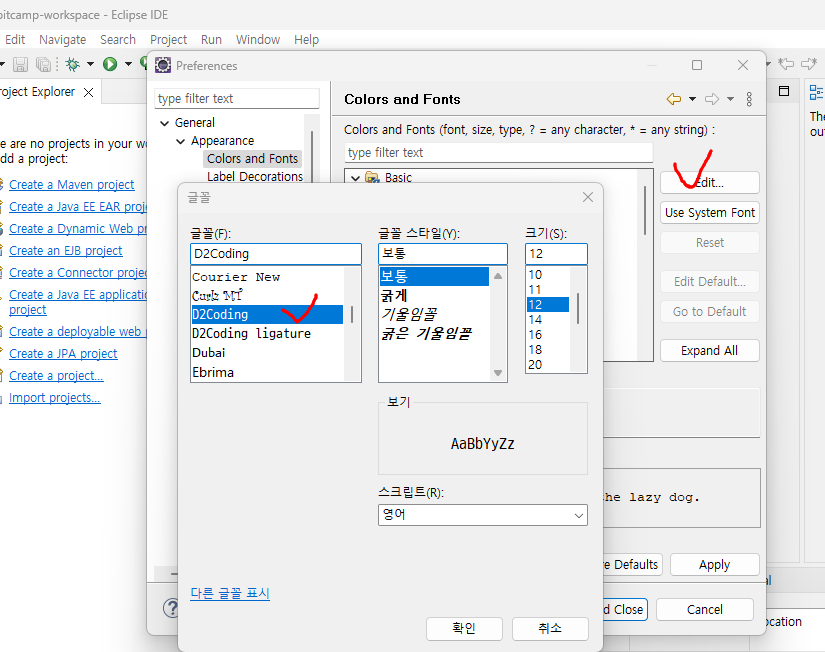Screen dimensions: 825x652
Task: Open the Window menu
Action: [x=258, y=39]
